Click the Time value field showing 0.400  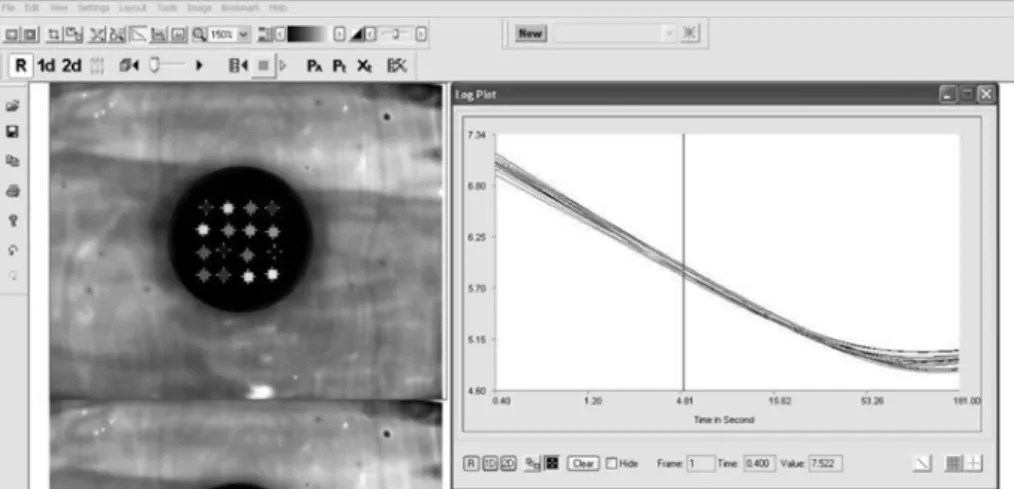coord(759,463)
